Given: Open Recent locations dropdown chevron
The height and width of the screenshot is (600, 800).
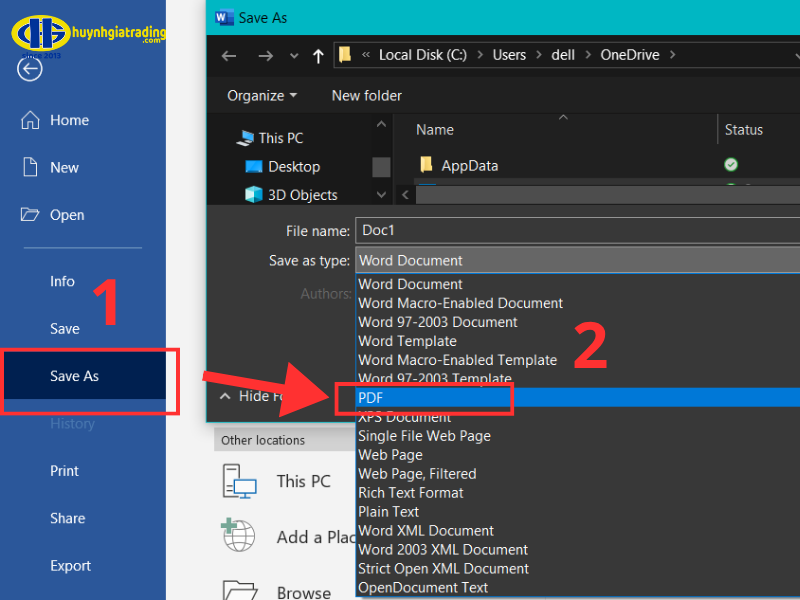Looking at the screenshot, I should [293, 55].
